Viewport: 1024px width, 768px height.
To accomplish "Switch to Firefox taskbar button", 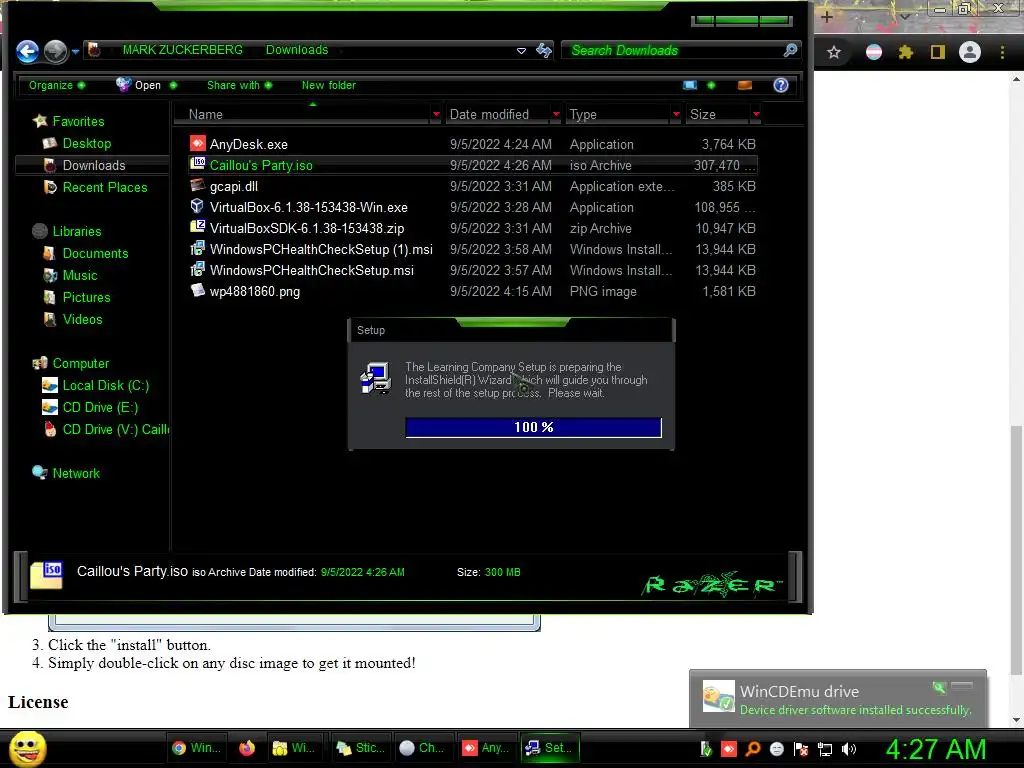I will tap(246, 748).
